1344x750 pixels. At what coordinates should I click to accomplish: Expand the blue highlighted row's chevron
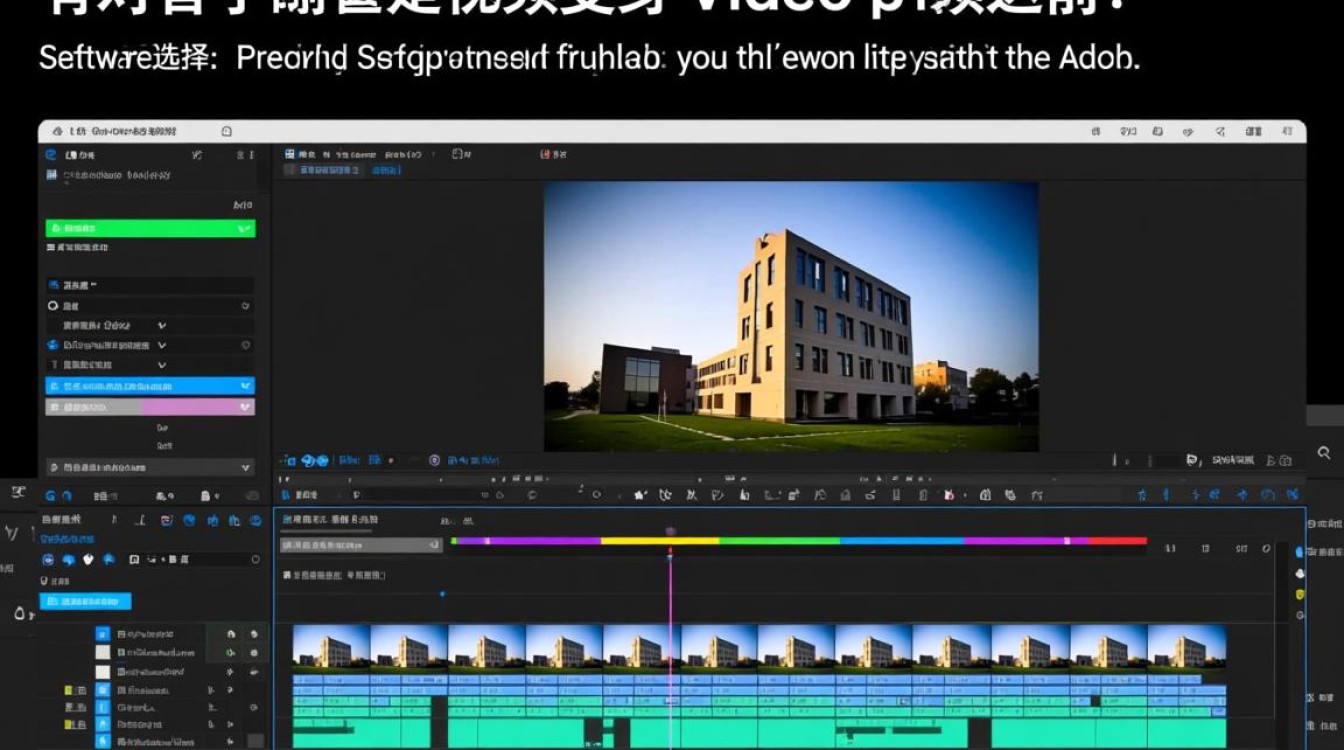pyautogui.click(x=244, y=386)
